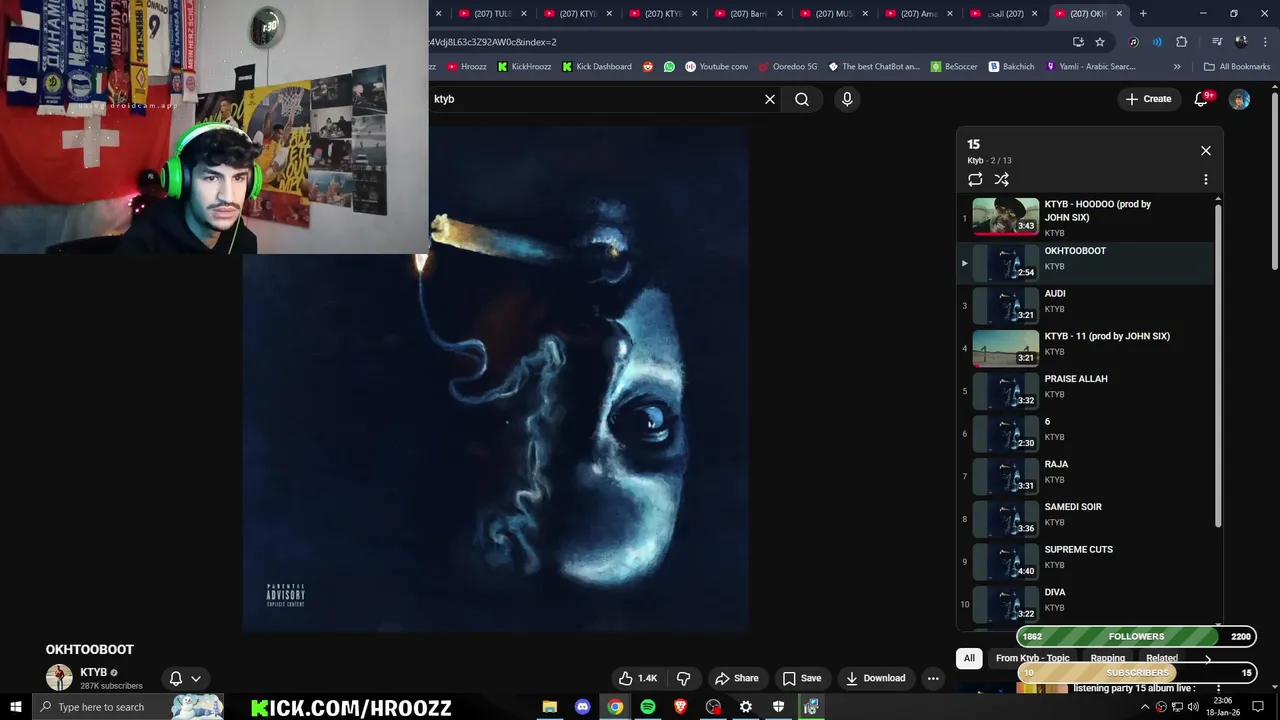Switch to the (207) Barri browser tab
1280x720 pixels.
[748, 13]
